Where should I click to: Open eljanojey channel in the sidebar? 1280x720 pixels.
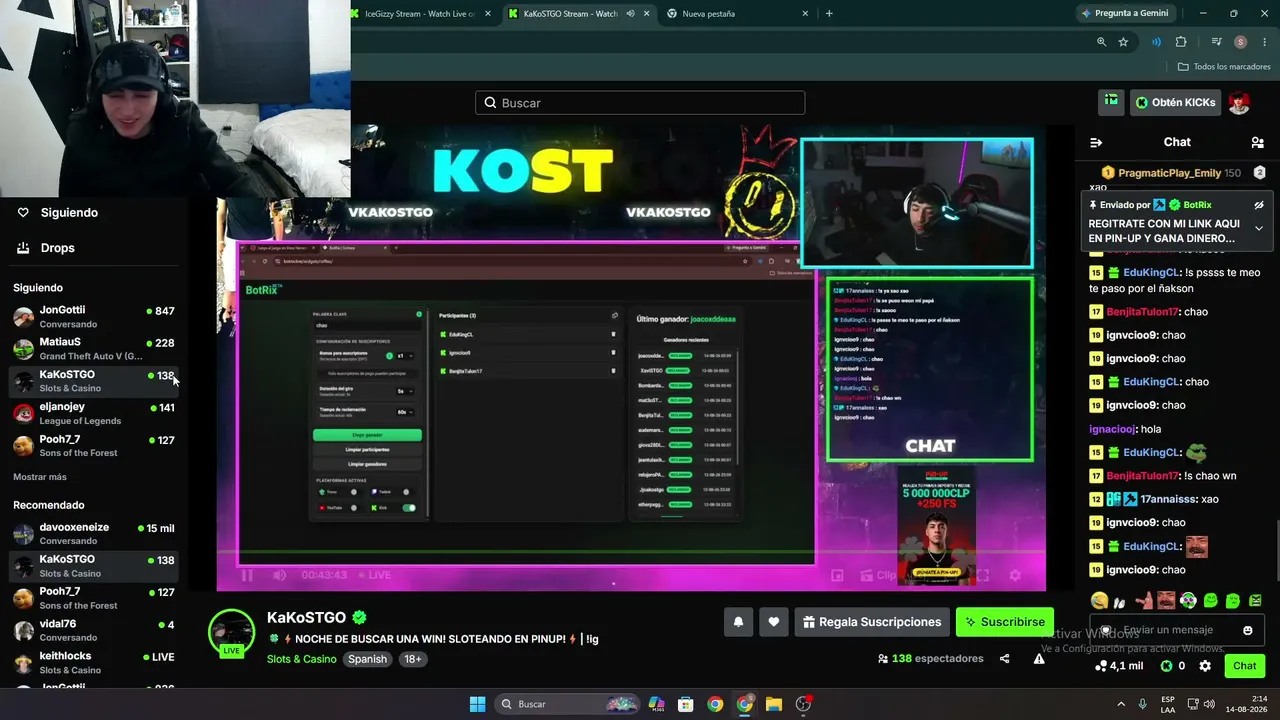[94, 414]
